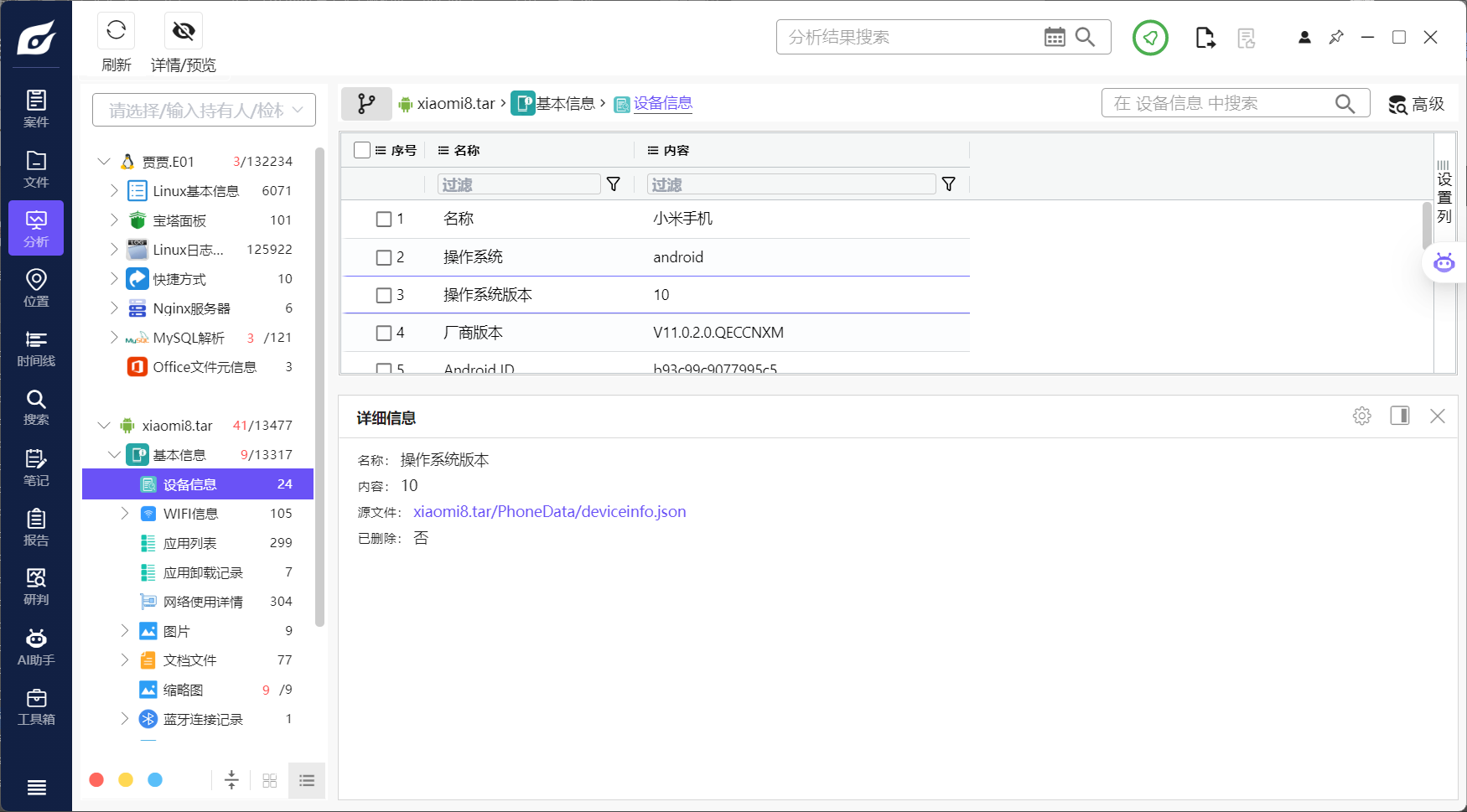
Task: Click magnifier in 设备信息 search field
Action: point(1345,103)
